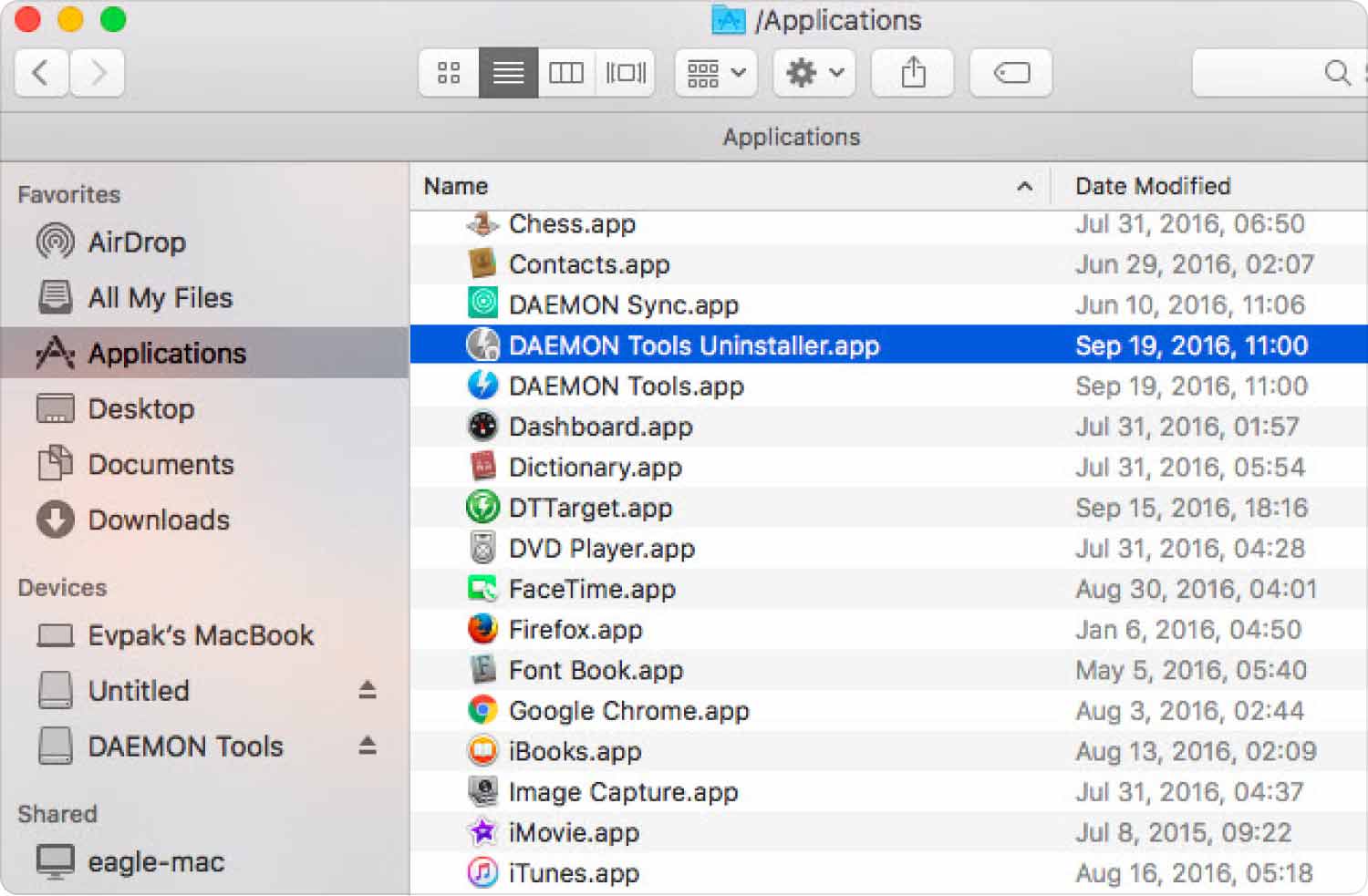Select the DAEMON Sync.app file name

(624, 305)
